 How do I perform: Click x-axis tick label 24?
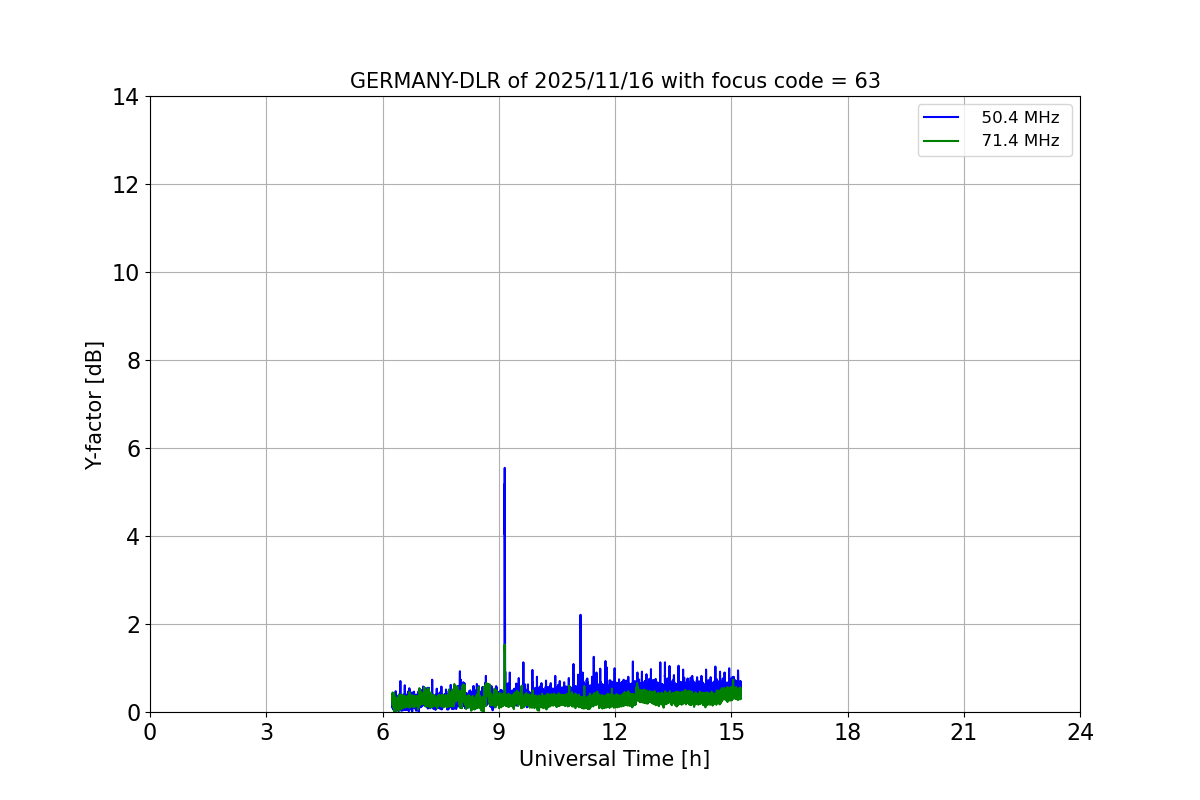point(1080,732)
